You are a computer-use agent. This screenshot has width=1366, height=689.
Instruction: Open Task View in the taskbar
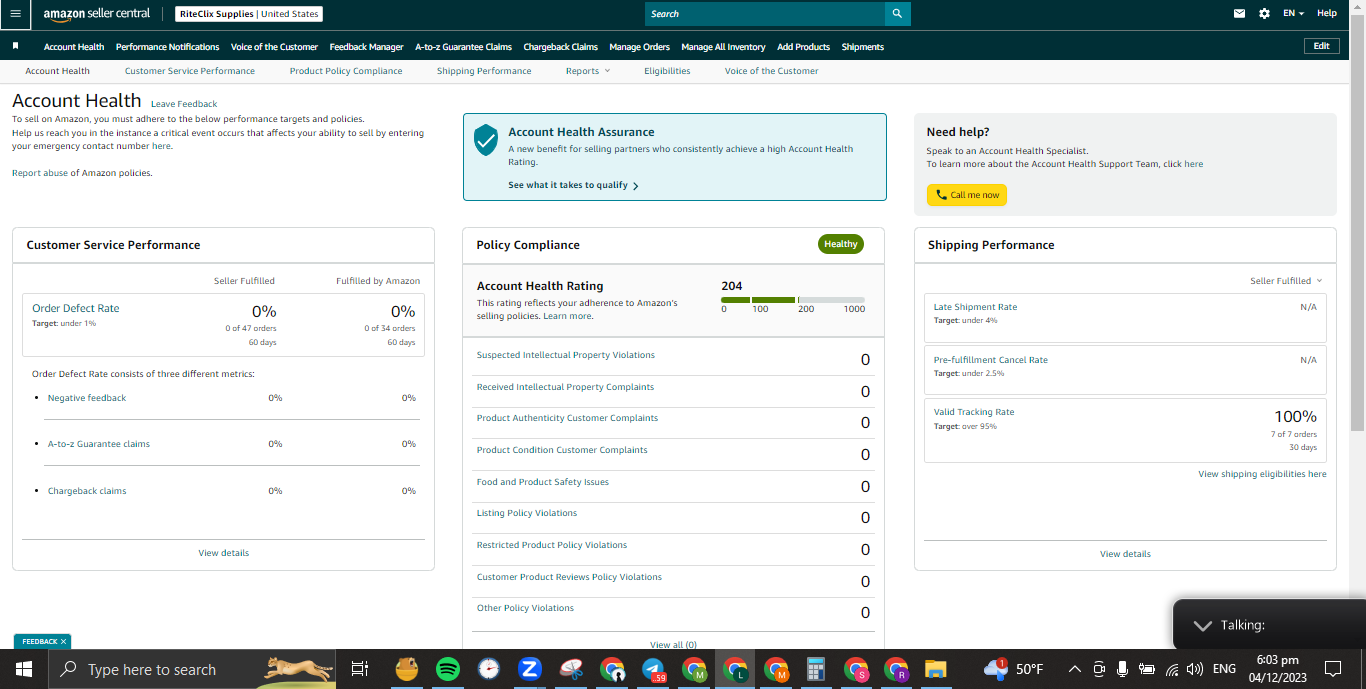tap(360, 669)
